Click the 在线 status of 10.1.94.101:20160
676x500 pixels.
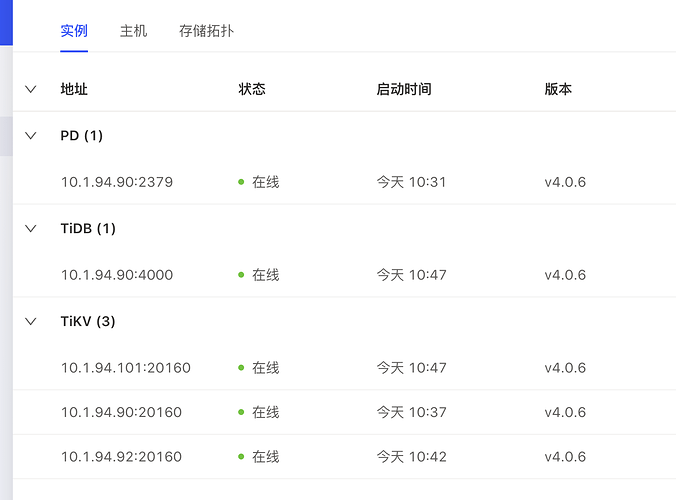pyautogui.click(x=265, y=368)
